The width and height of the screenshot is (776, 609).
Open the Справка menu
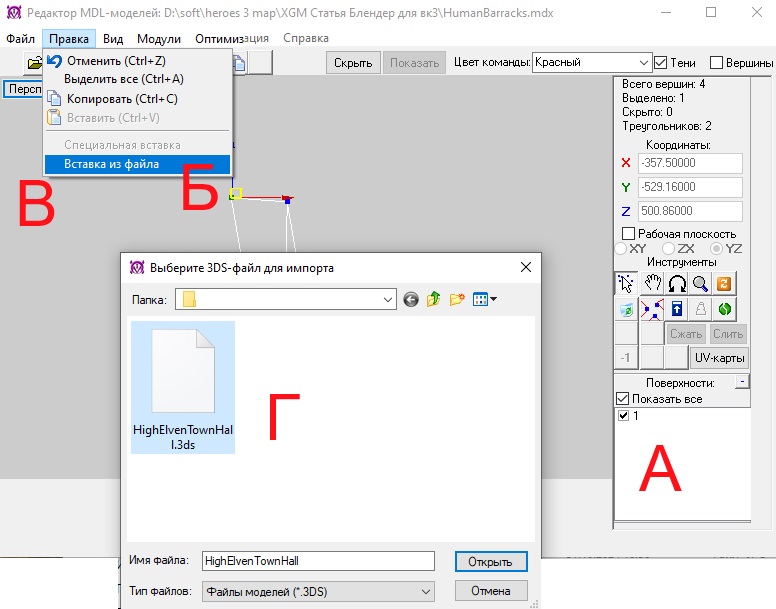(x=306, y=39)
